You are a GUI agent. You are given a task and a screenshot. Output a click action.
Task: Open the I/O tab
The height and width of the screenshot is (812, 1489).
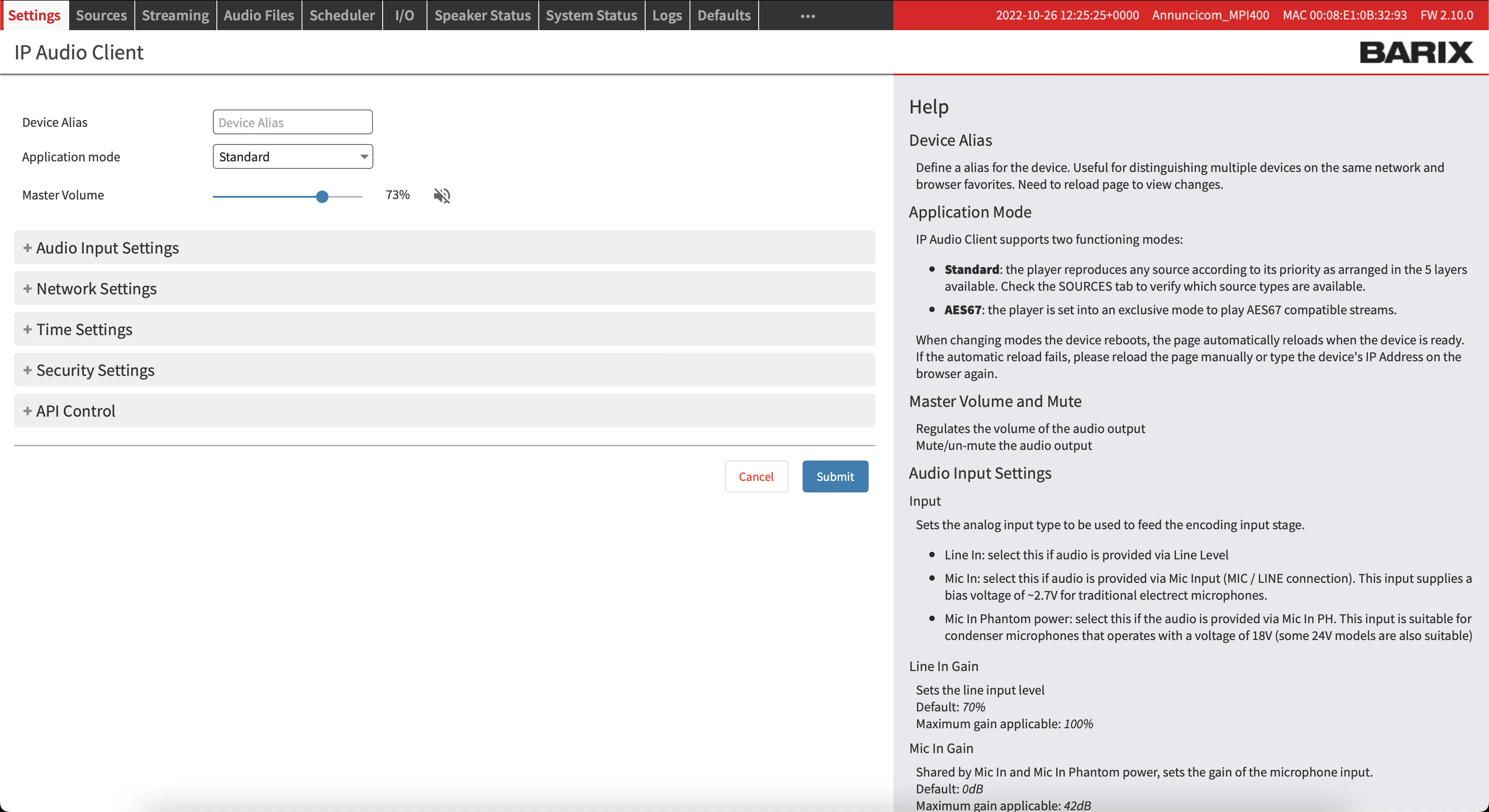(x=404, y=15)
